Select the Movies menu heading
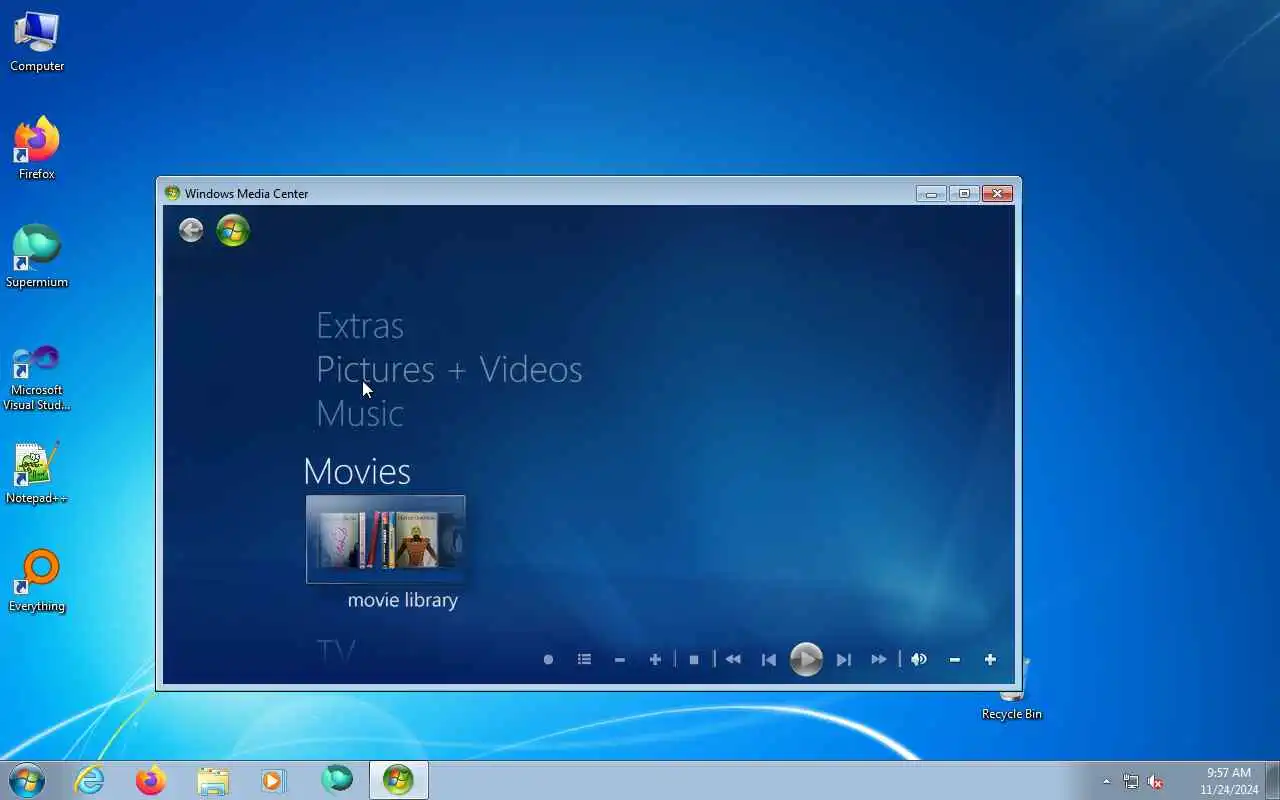Image resolution: width=1280 pixels, height=800 pixels. click(x=357, y=471)
